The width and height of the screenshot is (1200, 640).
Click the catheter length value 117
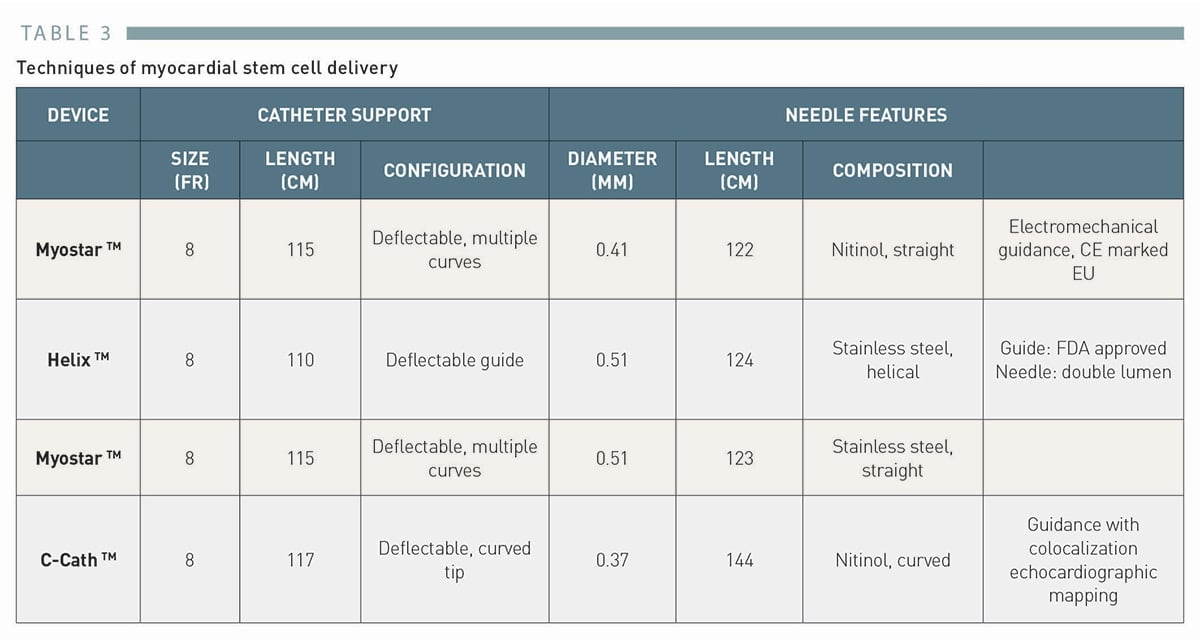pos(300,560)
